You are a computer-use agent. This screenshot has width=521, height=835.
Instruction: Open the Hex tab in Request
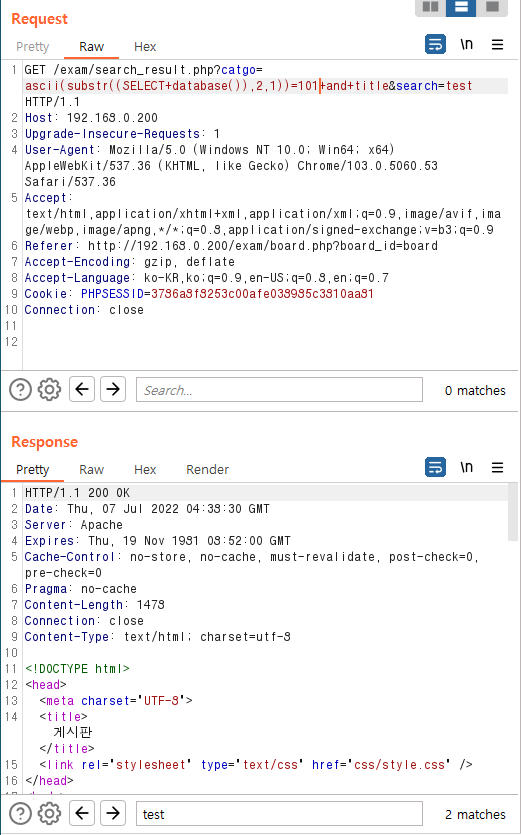145,47
